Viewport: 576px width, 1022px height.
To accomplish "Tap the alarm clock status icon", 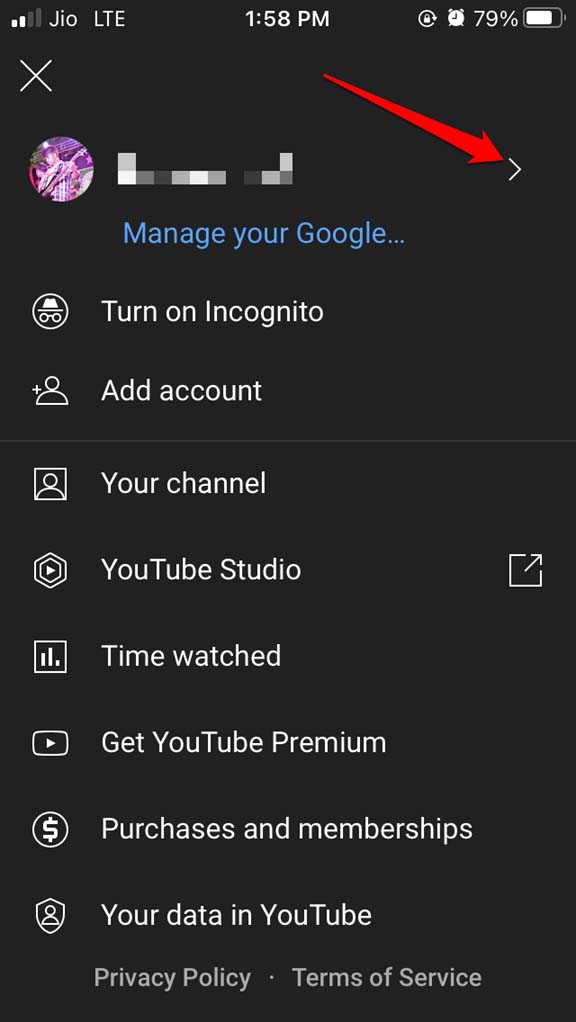I will [x=456, y=19].
